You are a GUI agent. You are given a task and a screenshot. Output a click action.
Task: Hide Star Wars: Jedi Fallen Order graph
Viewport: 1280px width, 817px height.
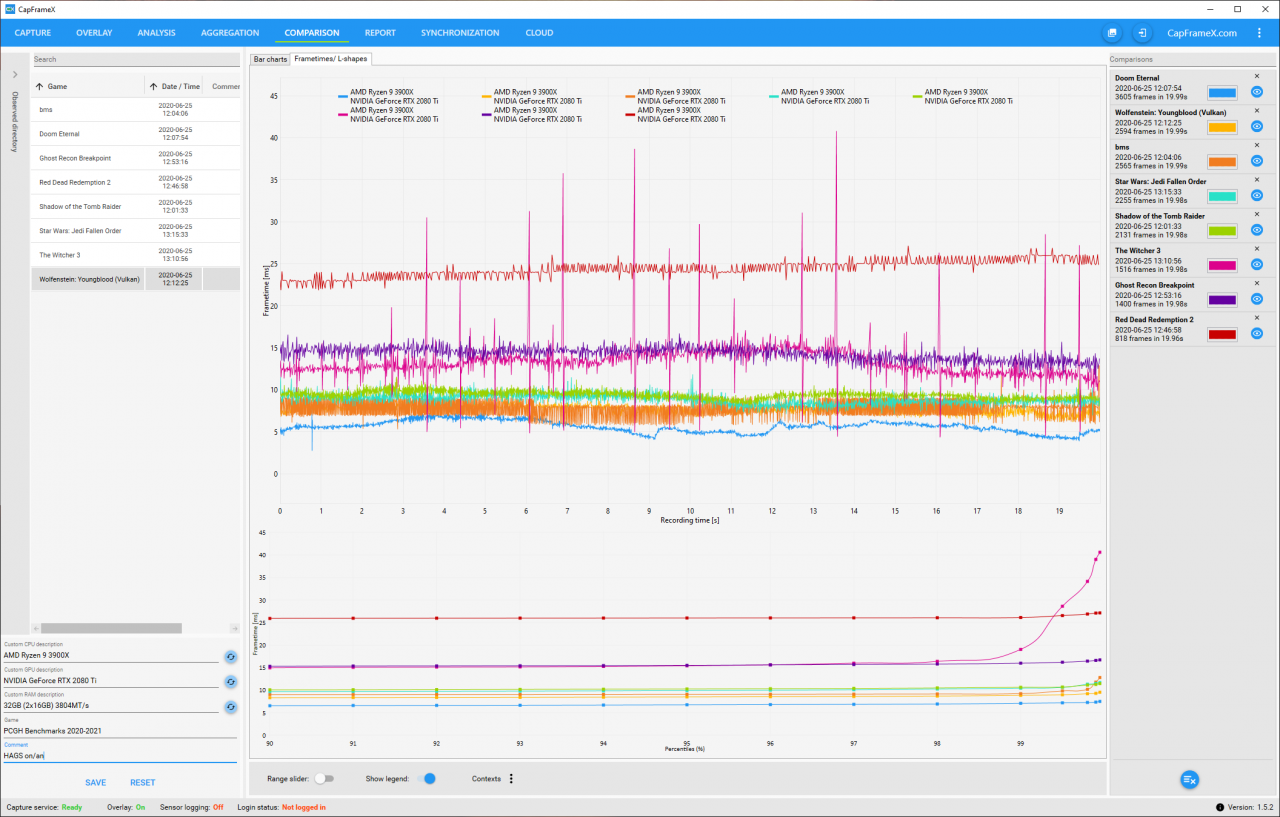(x=1257, y=196)
